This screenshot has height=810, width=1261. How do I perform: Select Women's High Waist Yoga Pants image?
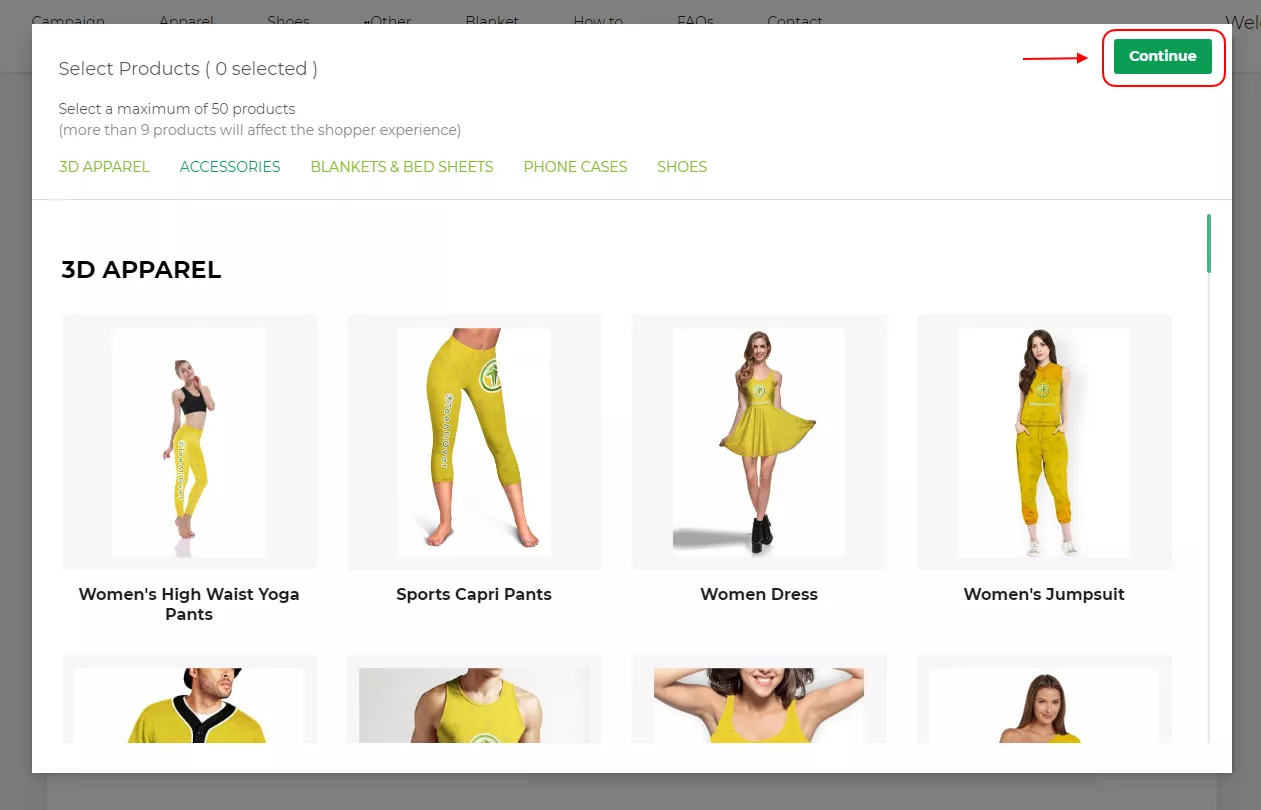(x=189, y=442)
